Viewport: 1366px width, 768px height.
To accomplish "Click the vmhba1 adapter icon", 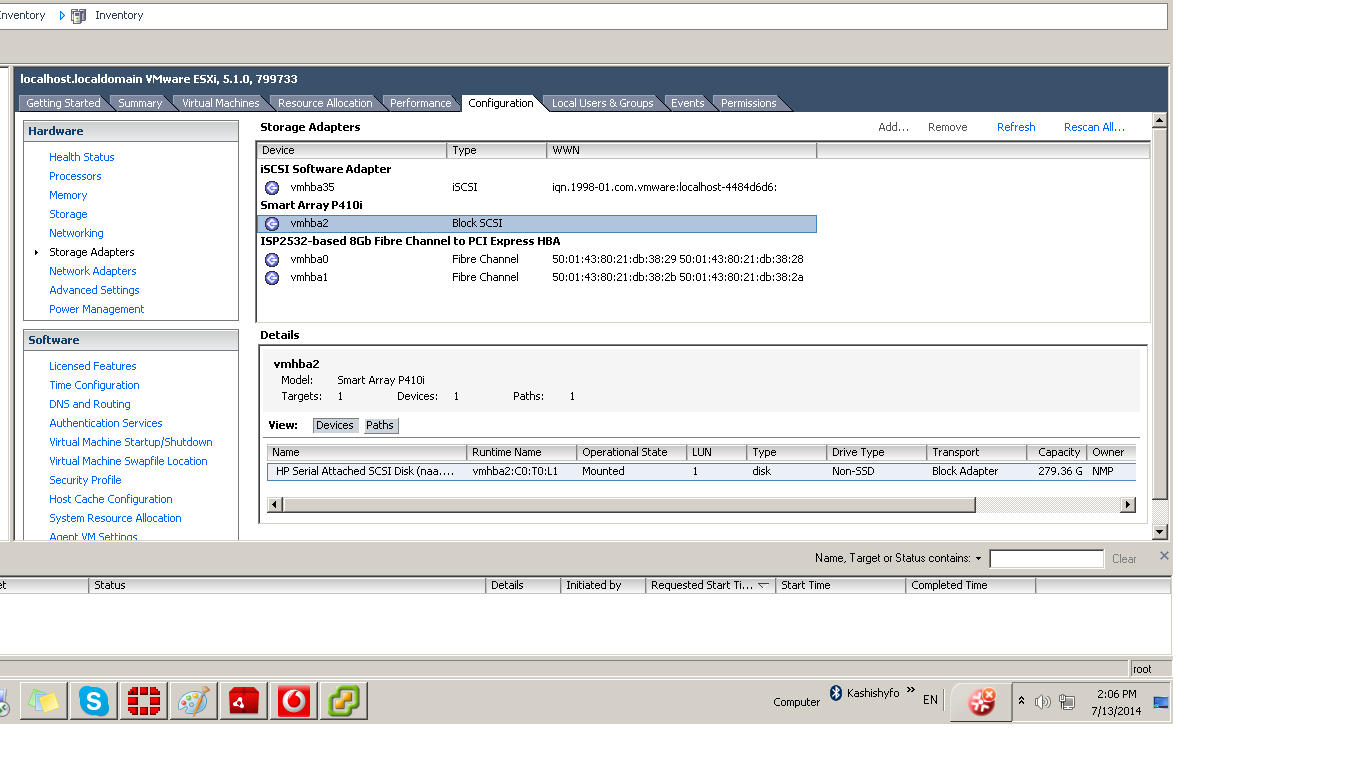I will 272,277.
